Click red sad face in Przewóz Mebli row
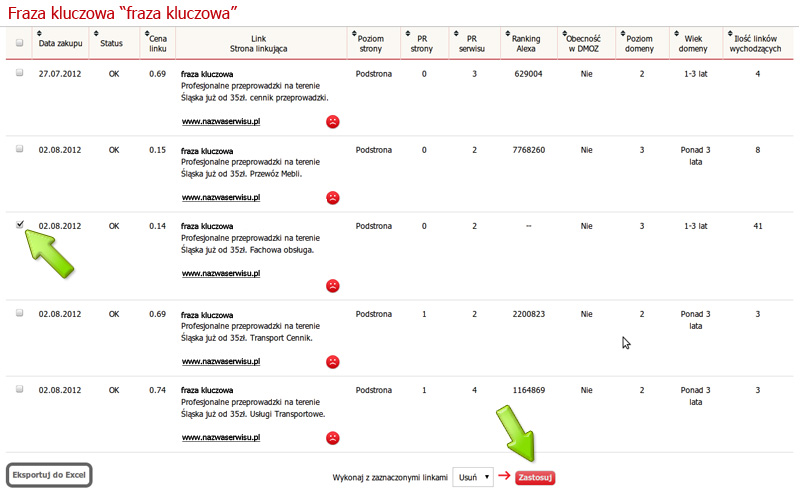The width and height of the screenshot is (800, 497). (332, 198)
